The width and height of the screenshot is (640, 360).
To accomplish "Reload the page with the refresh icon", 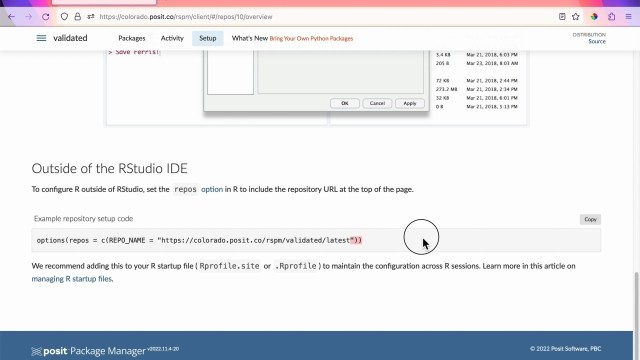I will 46,17.
